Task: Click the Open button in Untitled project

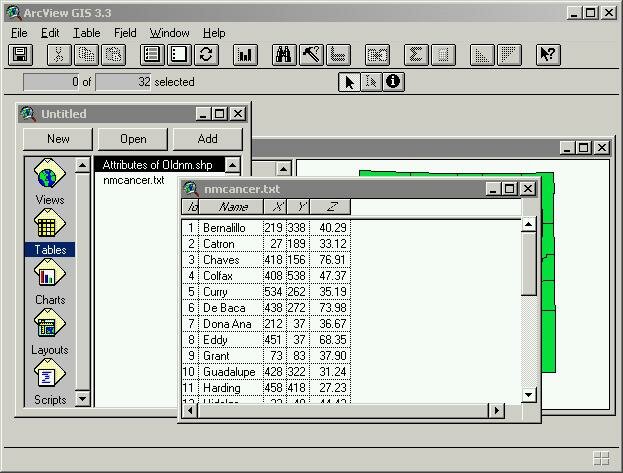Action: [x=133, y=139]
